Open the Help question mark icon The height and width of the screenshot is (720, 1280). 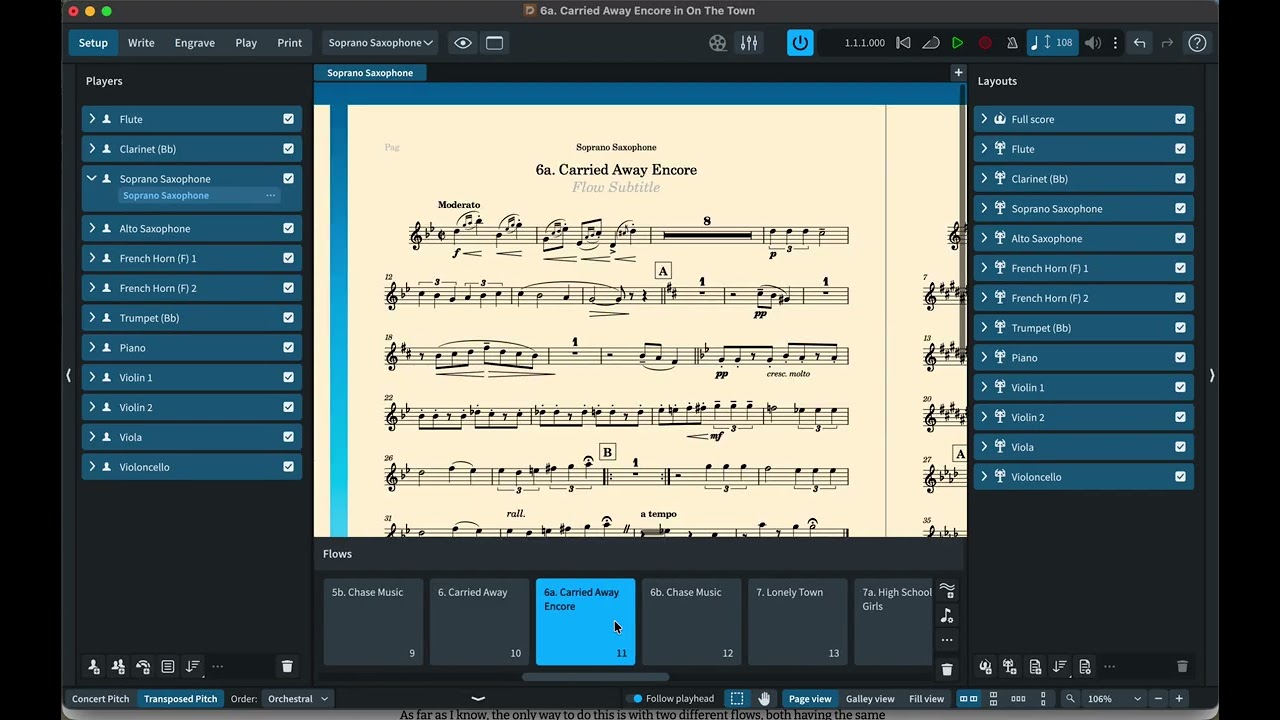tap(1197, 43)
